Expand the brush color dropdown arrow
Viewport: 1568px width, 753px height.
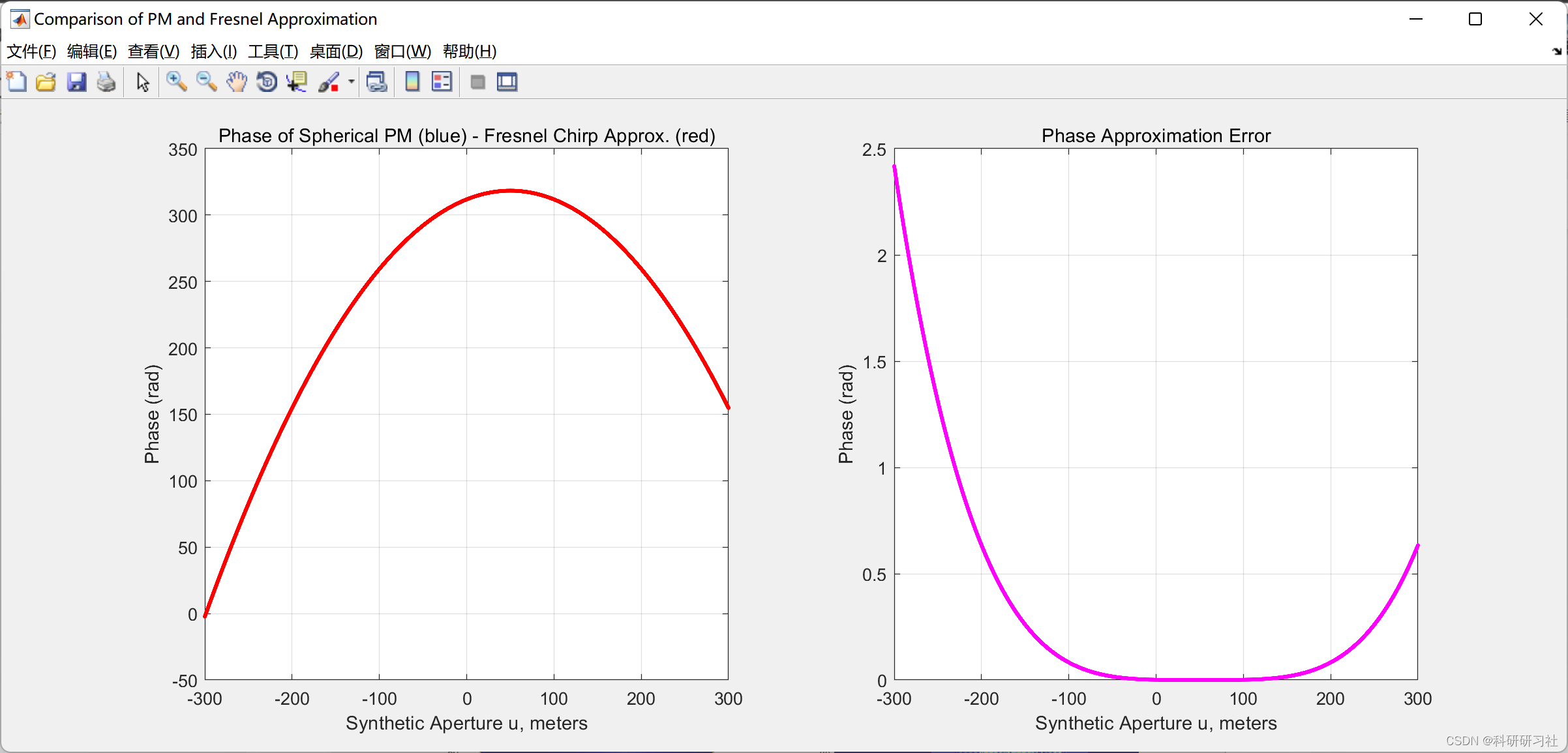point(351,82)
